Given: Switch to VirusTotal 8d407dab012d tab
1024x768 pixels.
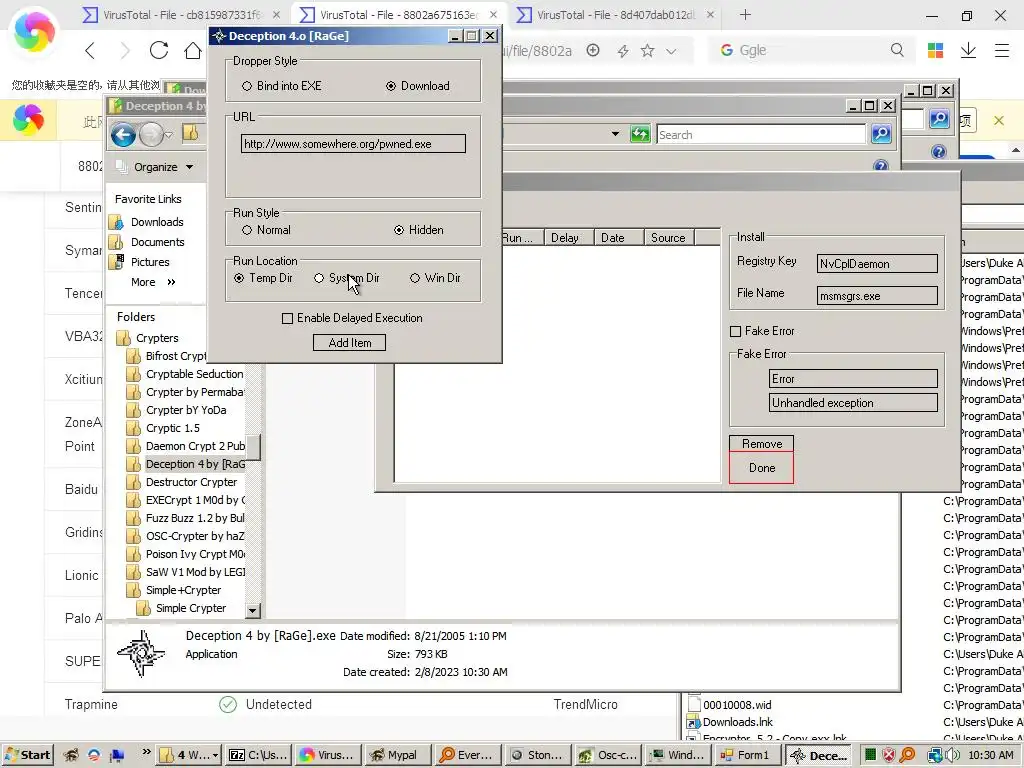Looking at the screenshot, I should (x=616, y=14).
